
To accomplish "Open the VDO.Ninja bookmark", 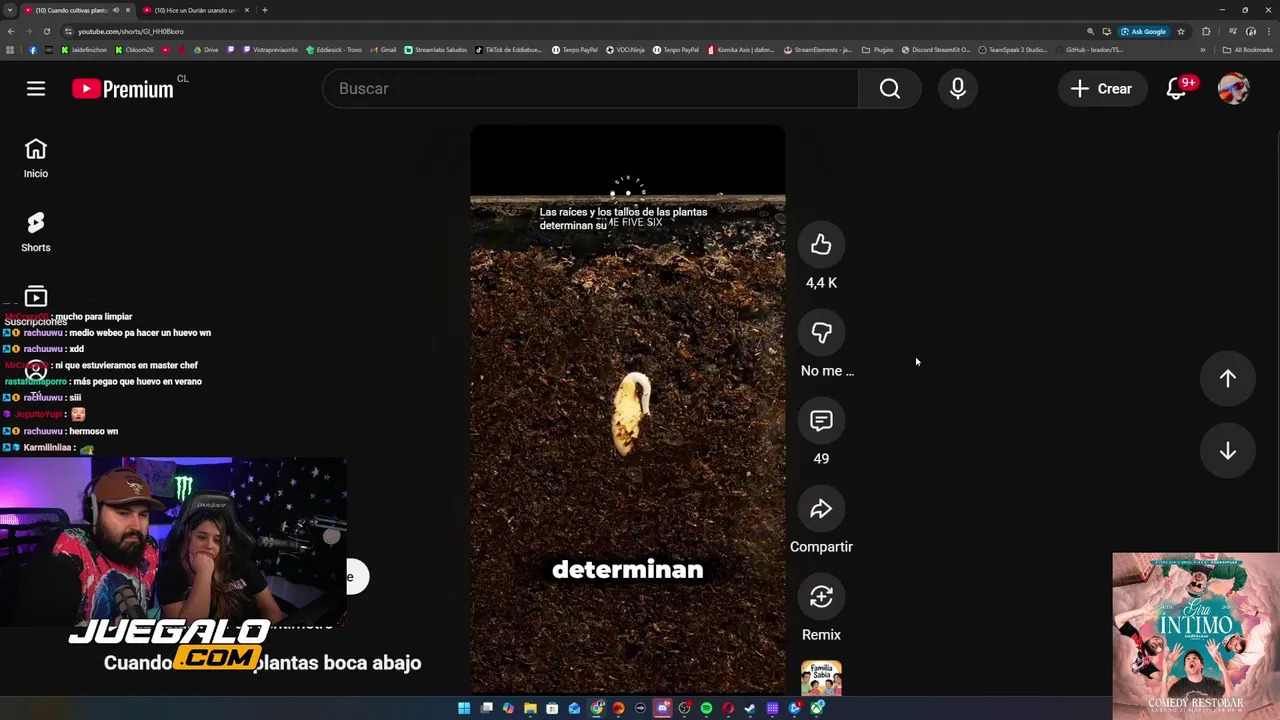I will pyautogui.click(x=626, y=50).
